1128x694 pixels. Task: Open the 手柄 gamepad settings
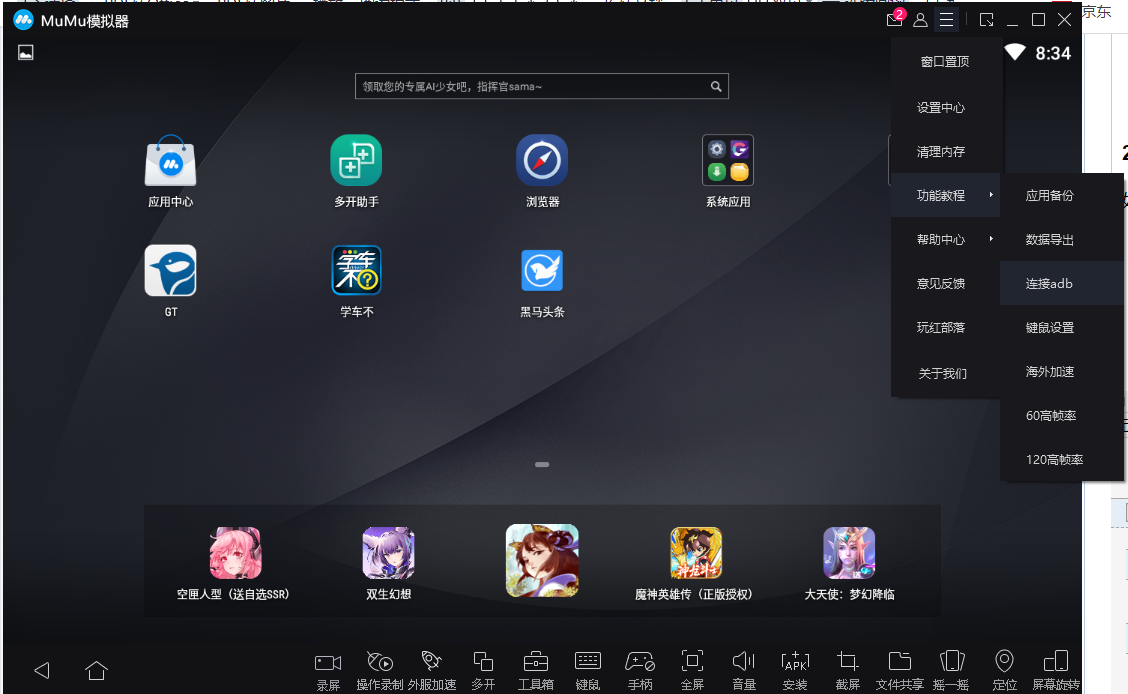tap(640, 671)
